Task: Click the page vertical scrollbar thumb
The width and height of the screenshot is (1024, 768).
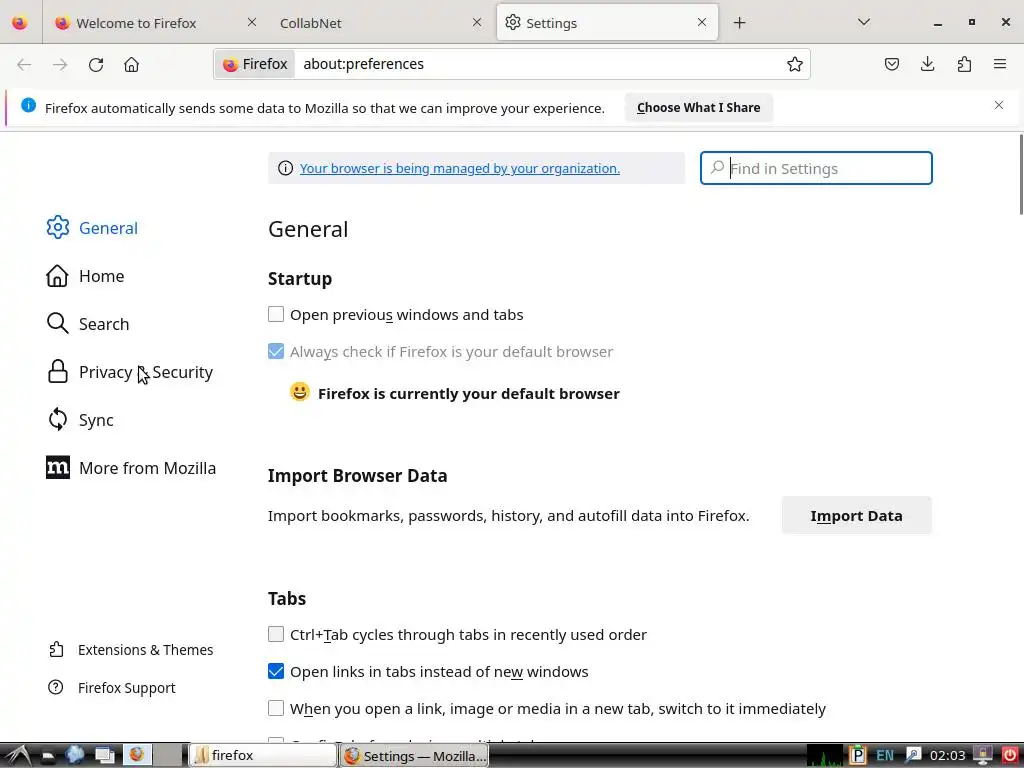Action: [x=1021, y=173]
